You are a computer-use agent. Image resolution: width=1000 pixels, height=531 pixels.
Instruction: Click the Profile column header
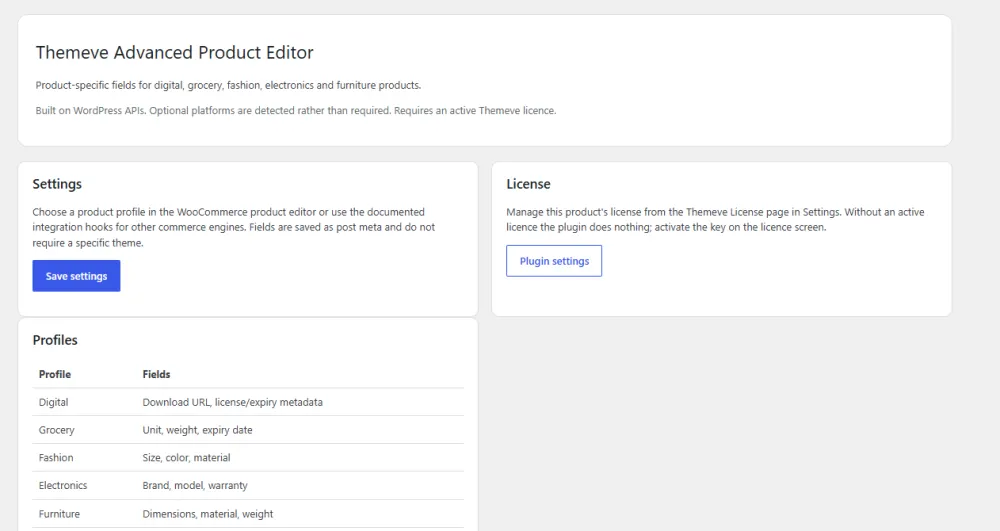click(55, 374)
